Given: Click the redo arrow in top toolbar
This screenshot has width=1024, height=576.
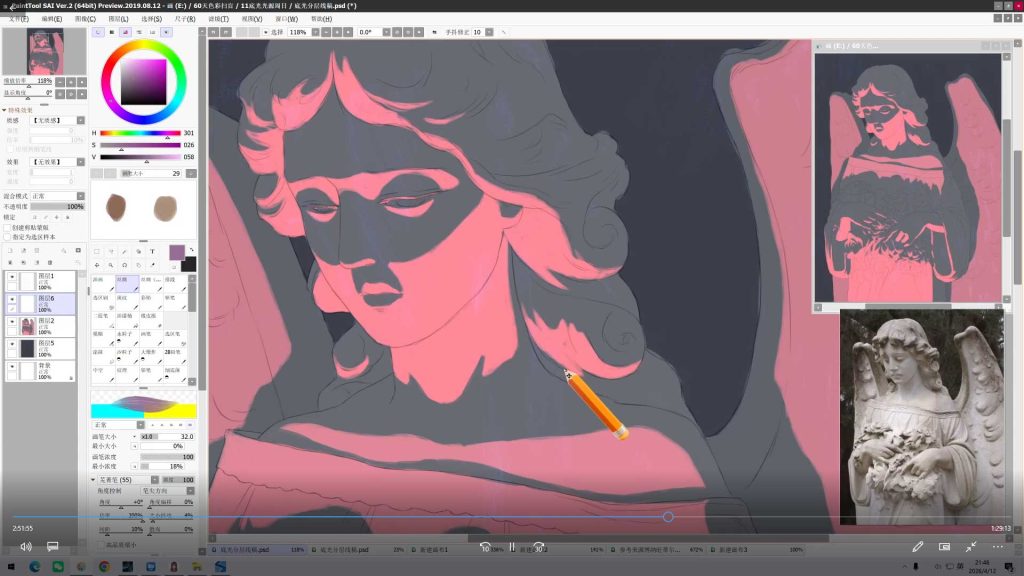Looking at the screenshot, I should coord(226,32).
